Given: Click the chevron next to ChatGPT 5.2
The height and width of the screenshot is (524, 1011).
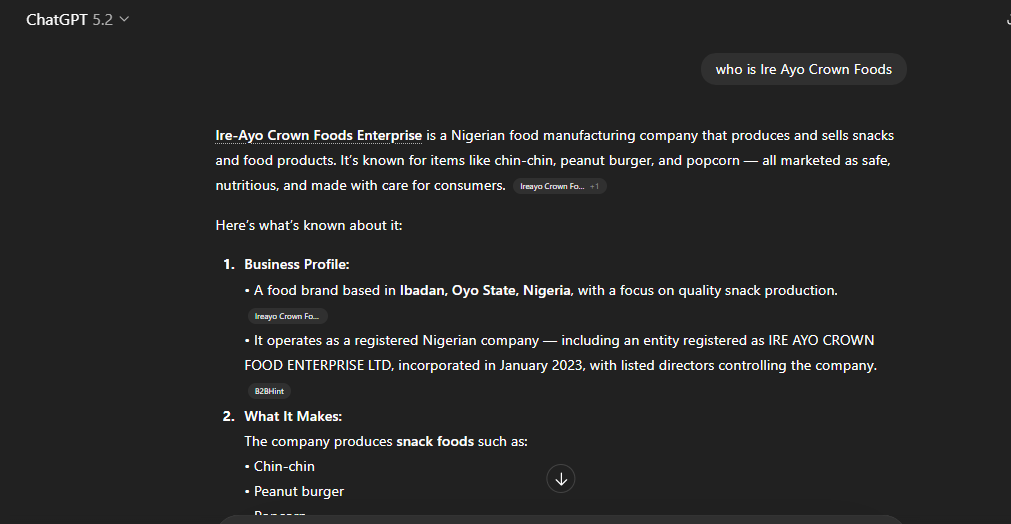Looking at the screenshot, I should pyautogui.click(x=125, y=20).
